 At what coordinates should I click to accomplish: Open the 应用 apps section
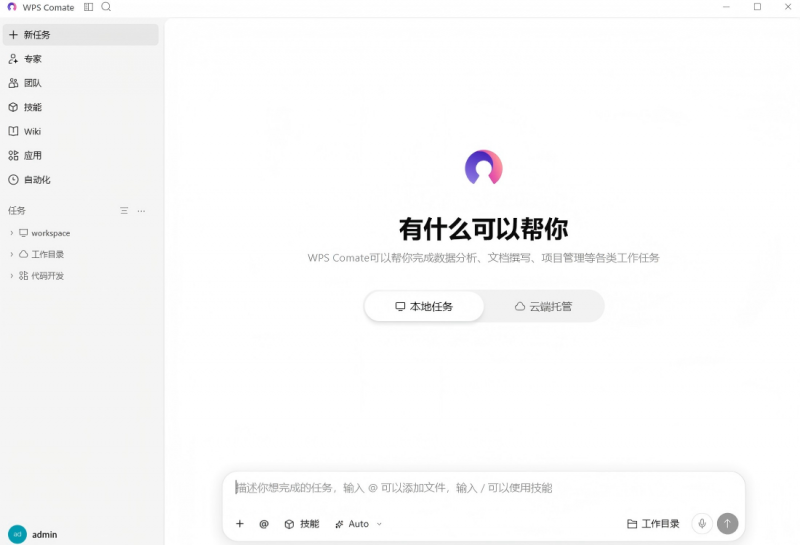[81, 156]
